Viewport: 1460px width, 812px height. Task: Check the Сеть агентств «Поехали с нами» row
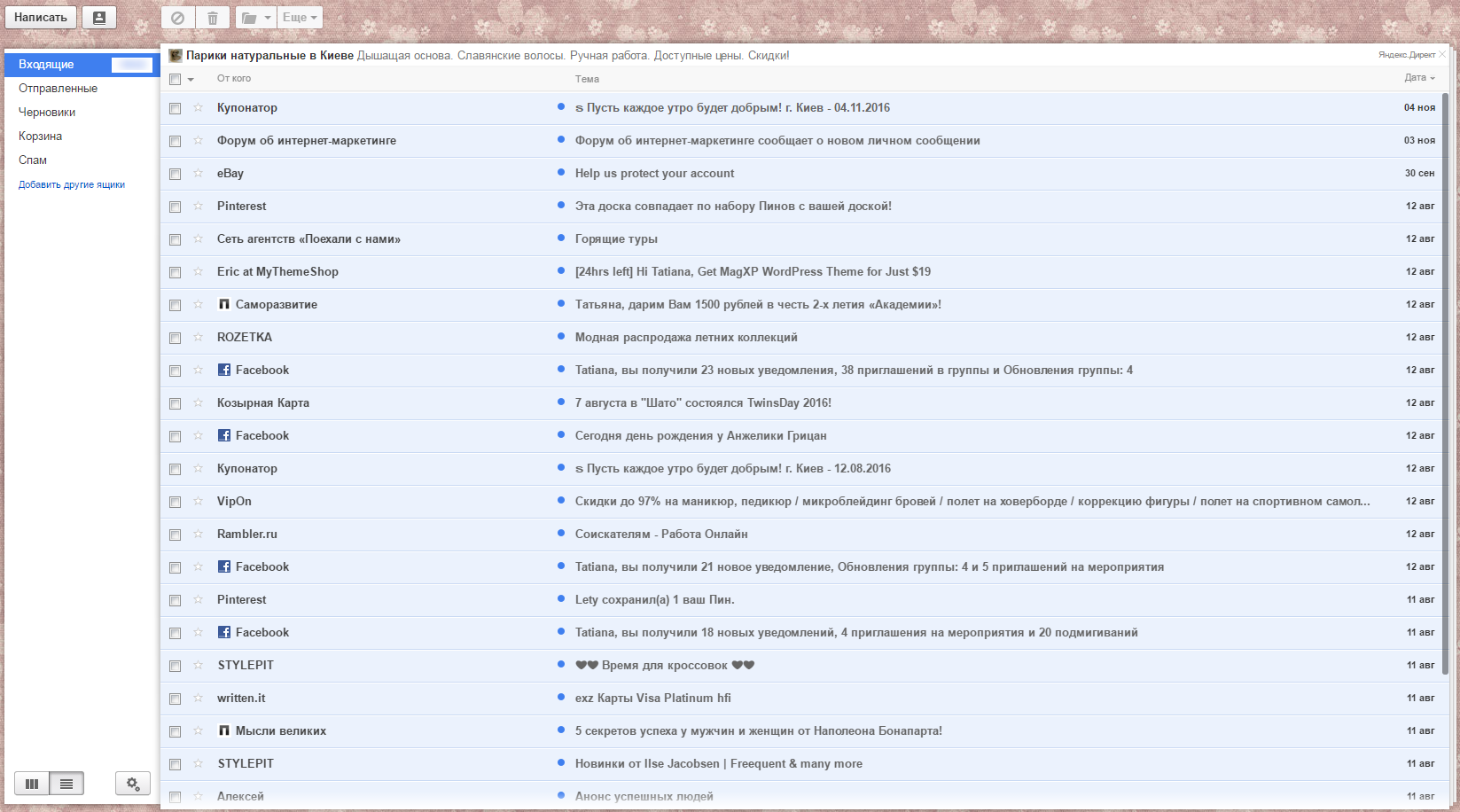coord(176,239)
